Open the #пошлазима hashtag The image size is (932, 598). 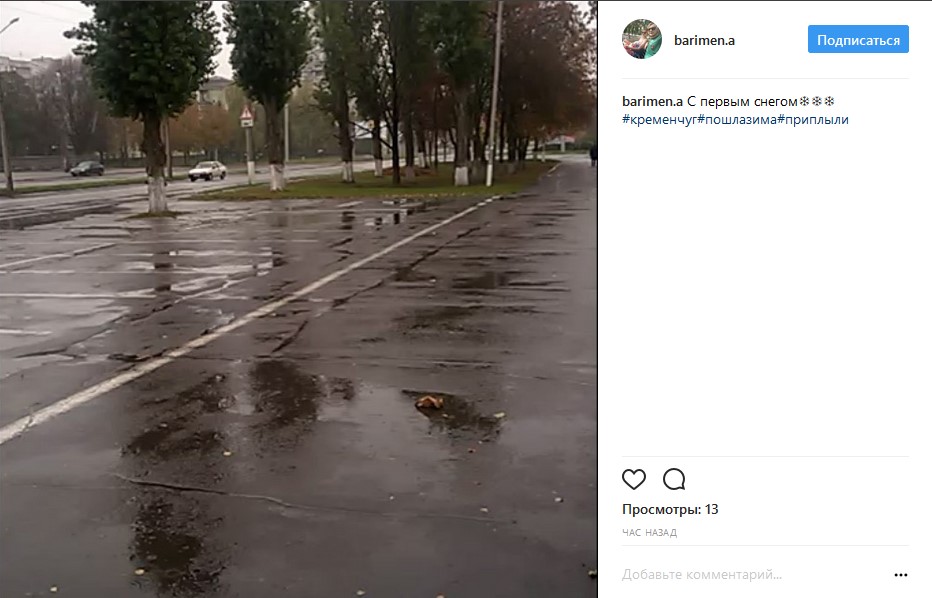click(x=737, y=120)
